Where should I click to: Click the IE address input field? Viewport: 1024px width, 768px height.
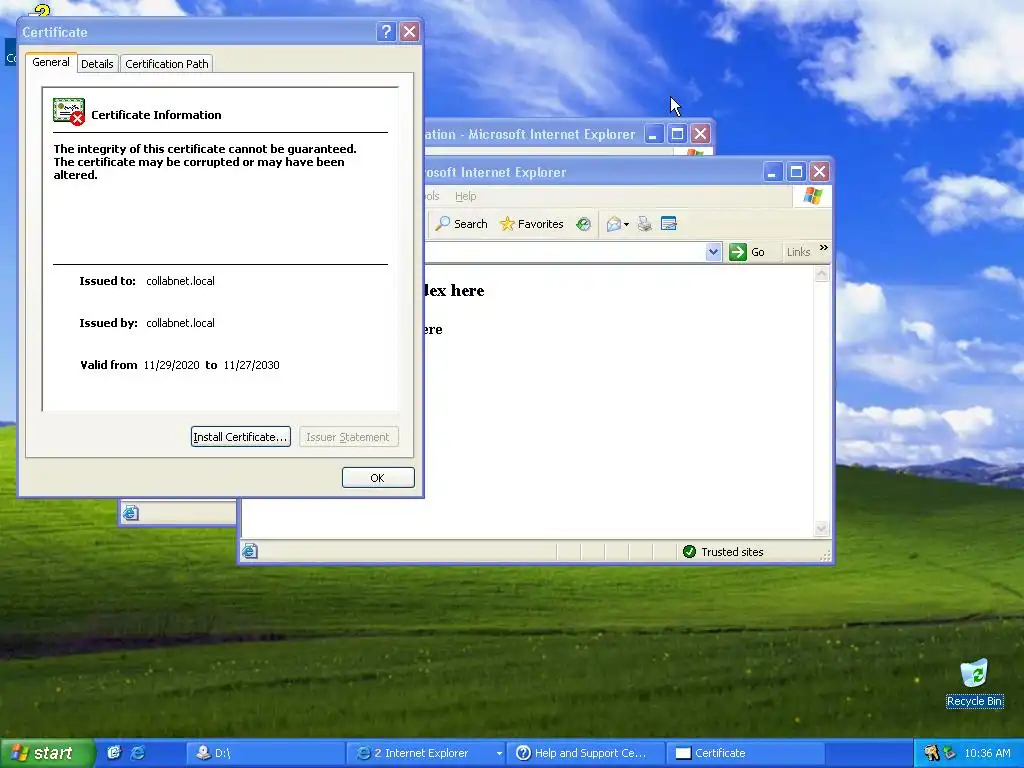pyautogui.click(x=565, y=252)
